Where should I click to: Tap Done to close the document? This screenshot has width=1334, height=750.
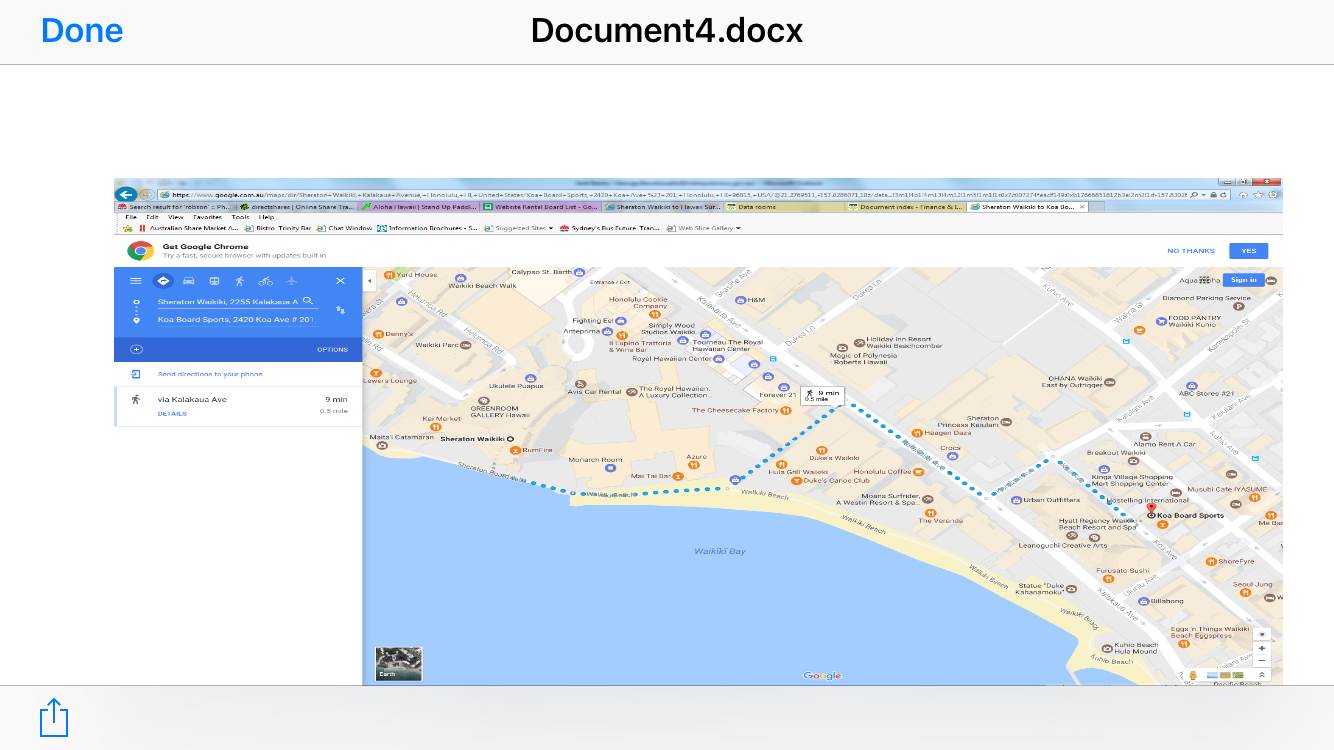pyautogui.click(x=82, y=31)
